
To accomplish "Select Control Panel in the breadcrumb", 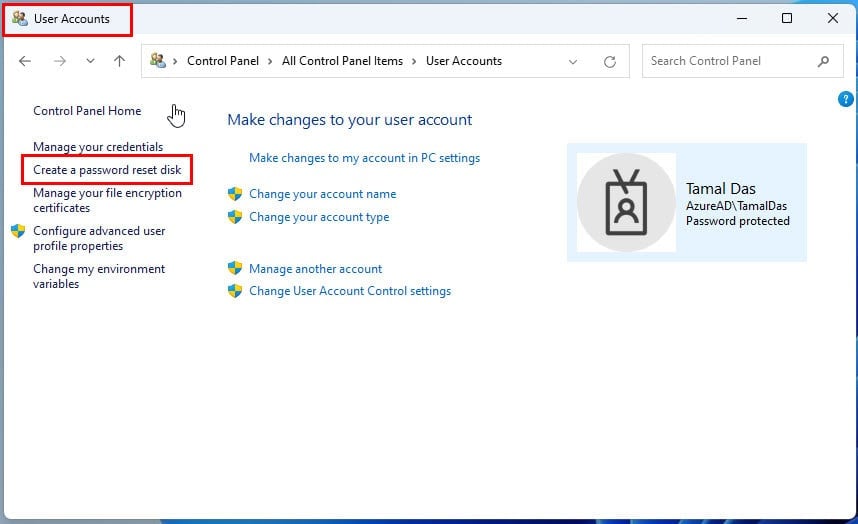I will [223, 61].
